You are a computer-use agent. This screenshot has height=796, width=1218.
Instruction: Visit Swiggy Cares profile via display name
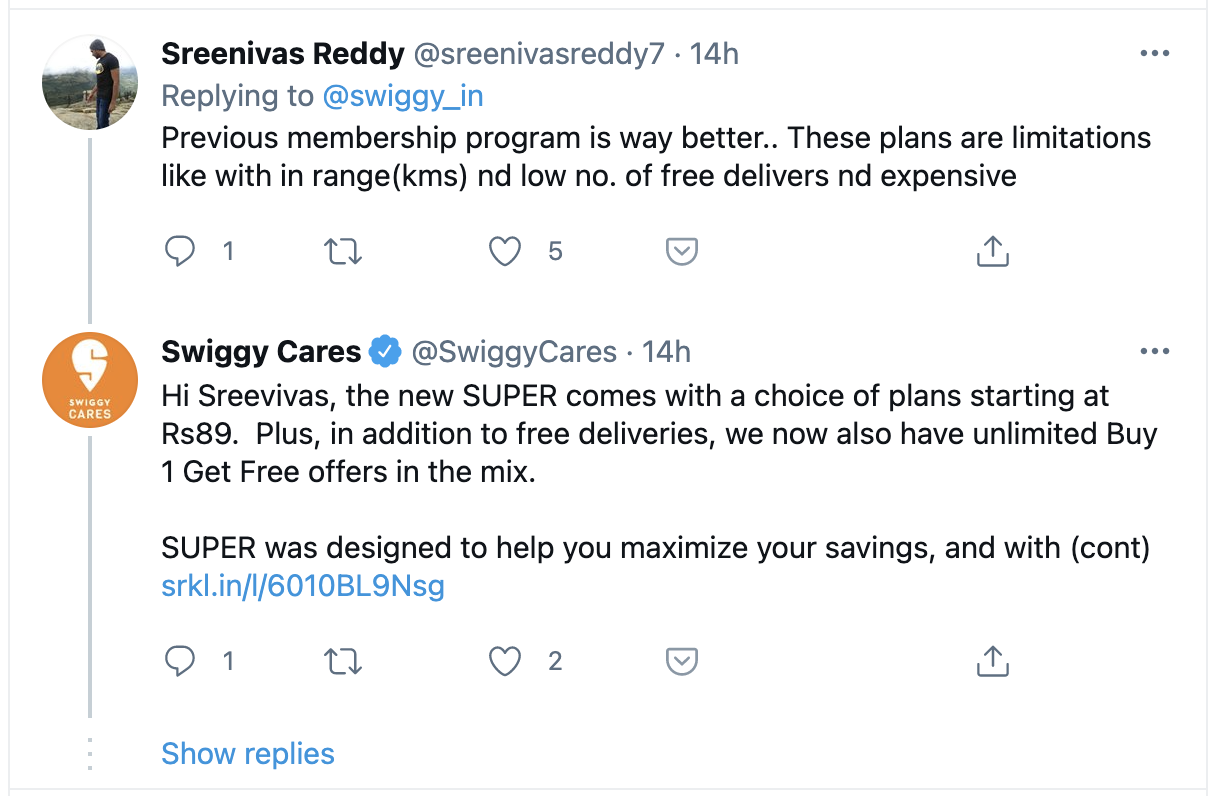coord(261,352)
